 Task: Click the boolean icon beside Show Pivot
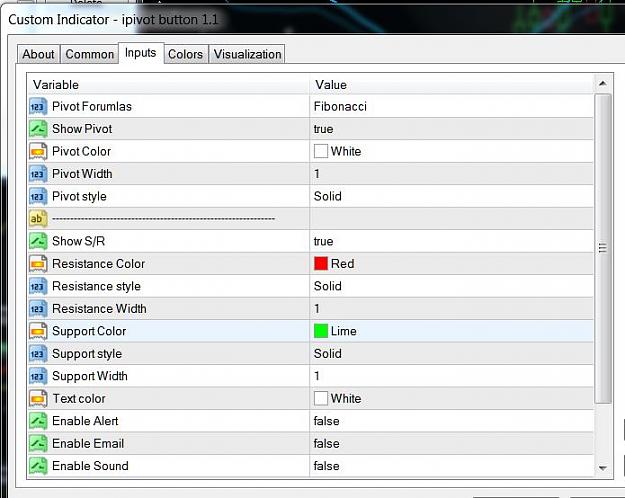point(38,129)
